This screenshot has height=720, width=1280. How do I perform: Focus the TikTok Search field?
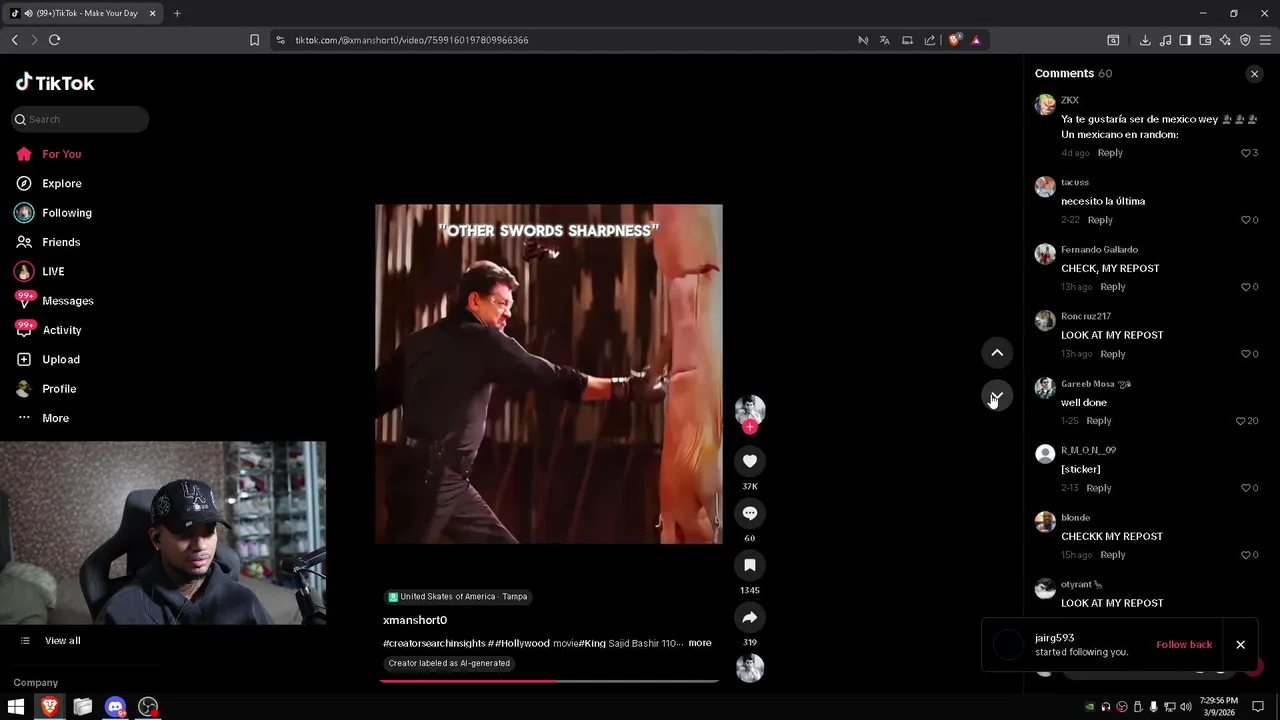(80, 119)
